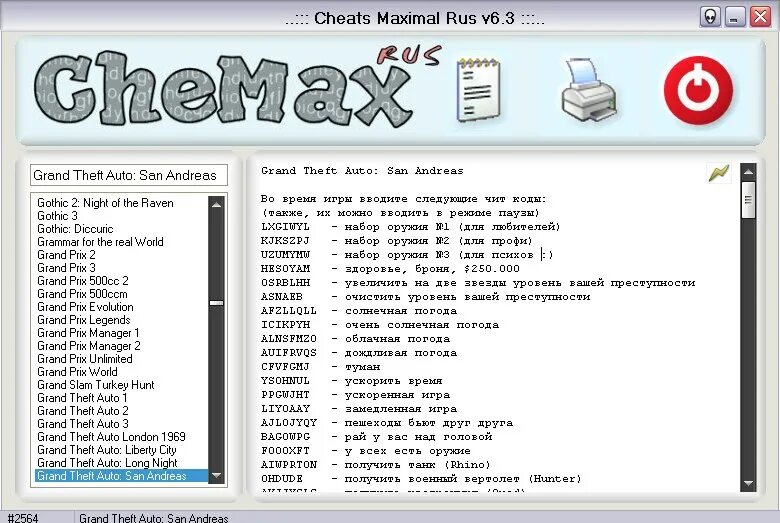Click the LXGIWYL cheat code line

click(410, 227)
